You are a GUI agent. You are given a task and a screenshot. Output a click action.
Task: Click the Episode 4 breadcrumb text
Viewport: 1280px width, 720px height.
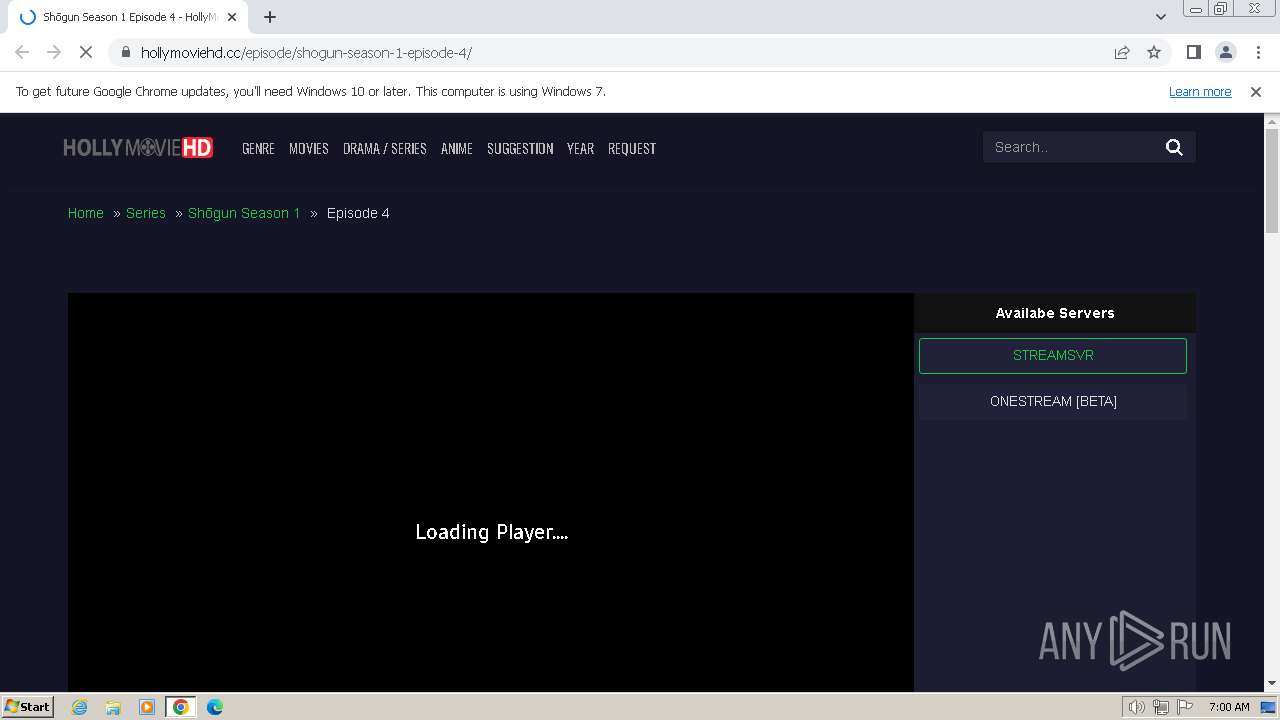pos(358,213)
